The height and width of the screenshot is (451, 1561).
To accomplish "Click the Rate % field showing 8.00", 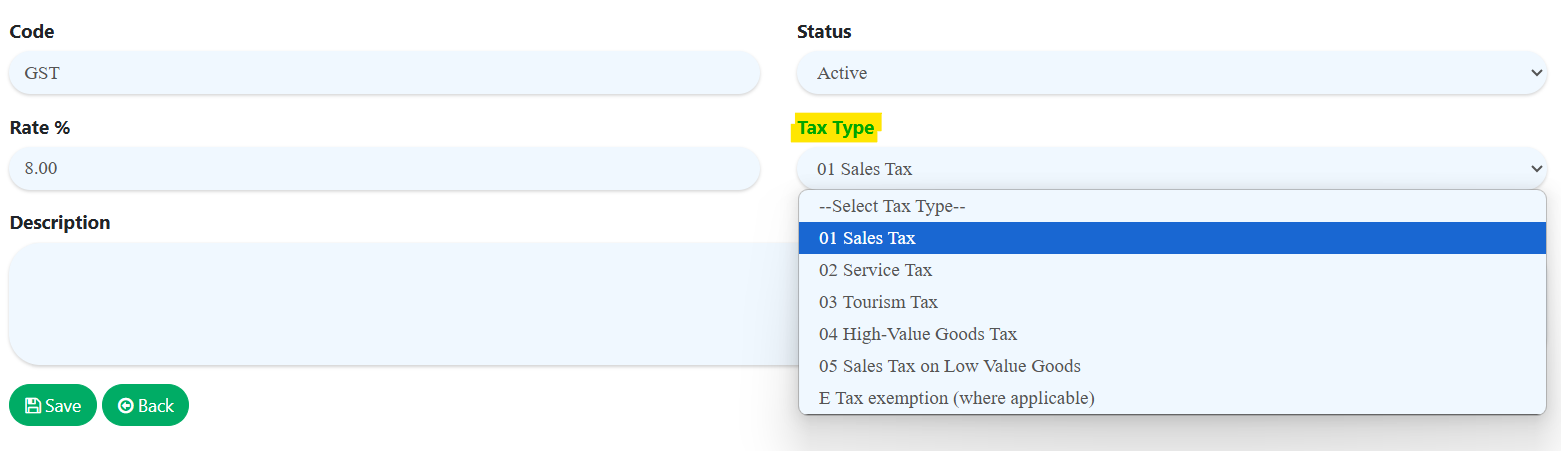I will tap(385, 169).
